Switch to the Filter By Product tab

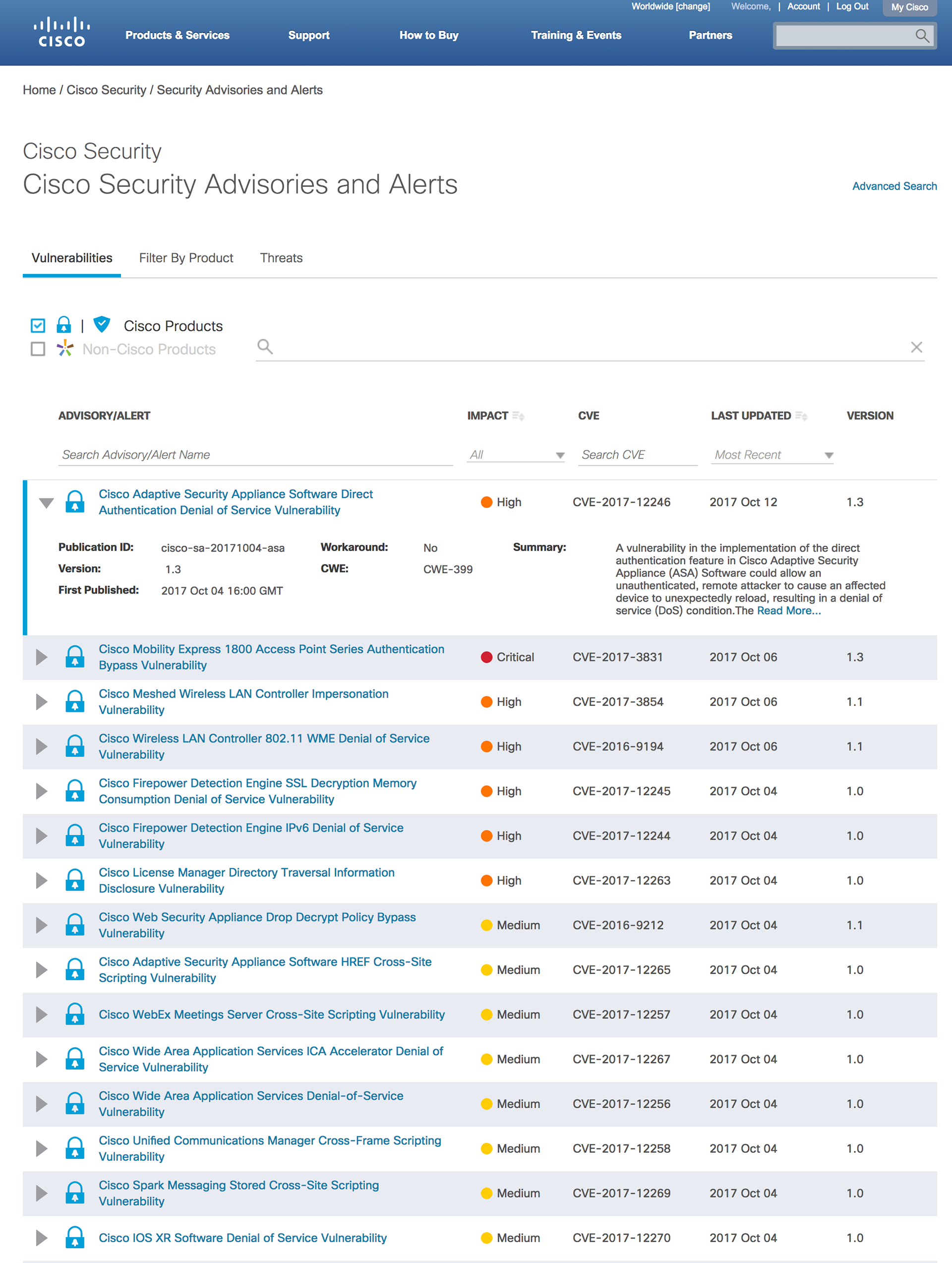click(186, 258)
